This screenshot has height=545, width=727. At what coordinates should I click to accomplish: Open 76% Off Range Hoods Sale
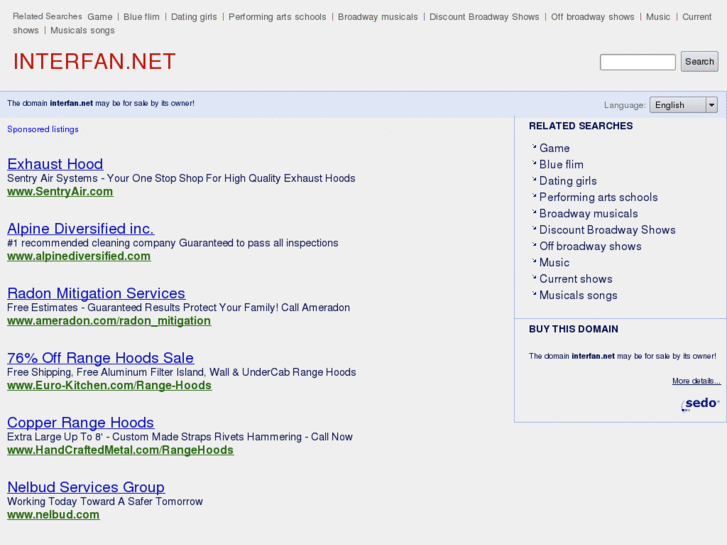tap(100, 358)
